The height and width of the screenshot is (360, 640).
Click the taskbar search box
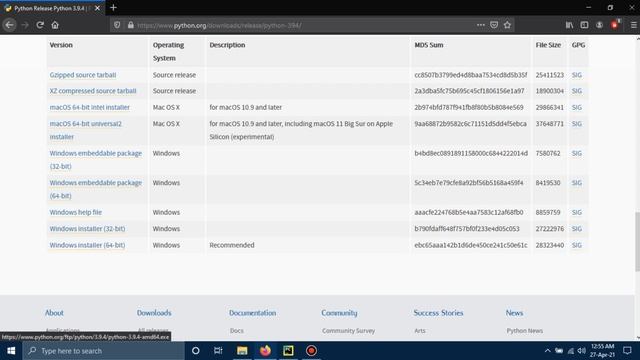coord(103,351)
